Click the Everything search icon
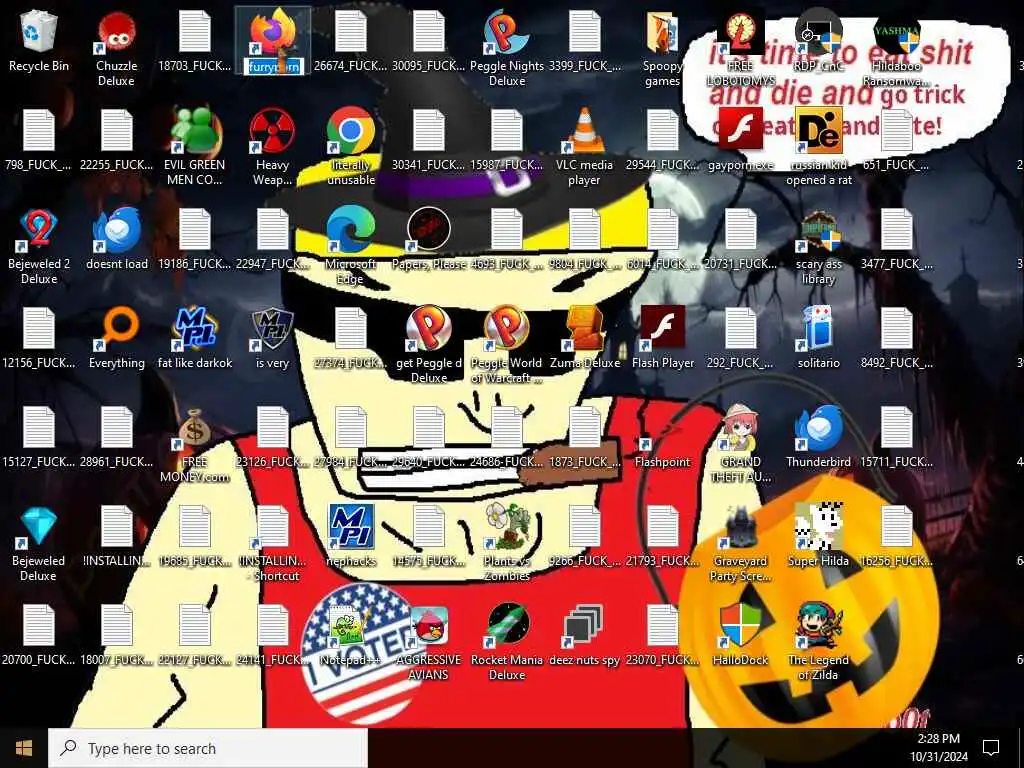1024x768 pixels. [x=116, y=329]
